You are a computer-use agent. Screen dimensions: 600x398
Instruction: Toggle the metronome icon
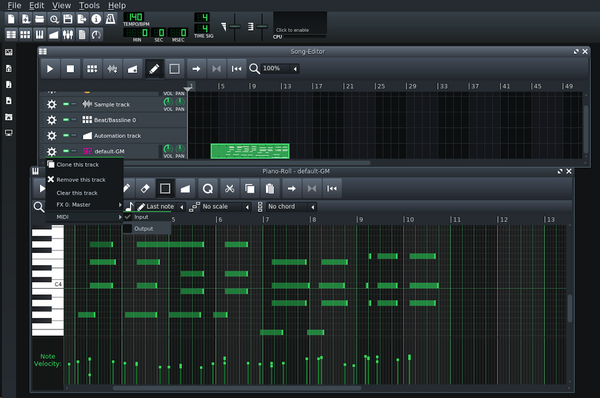(110, 19)
